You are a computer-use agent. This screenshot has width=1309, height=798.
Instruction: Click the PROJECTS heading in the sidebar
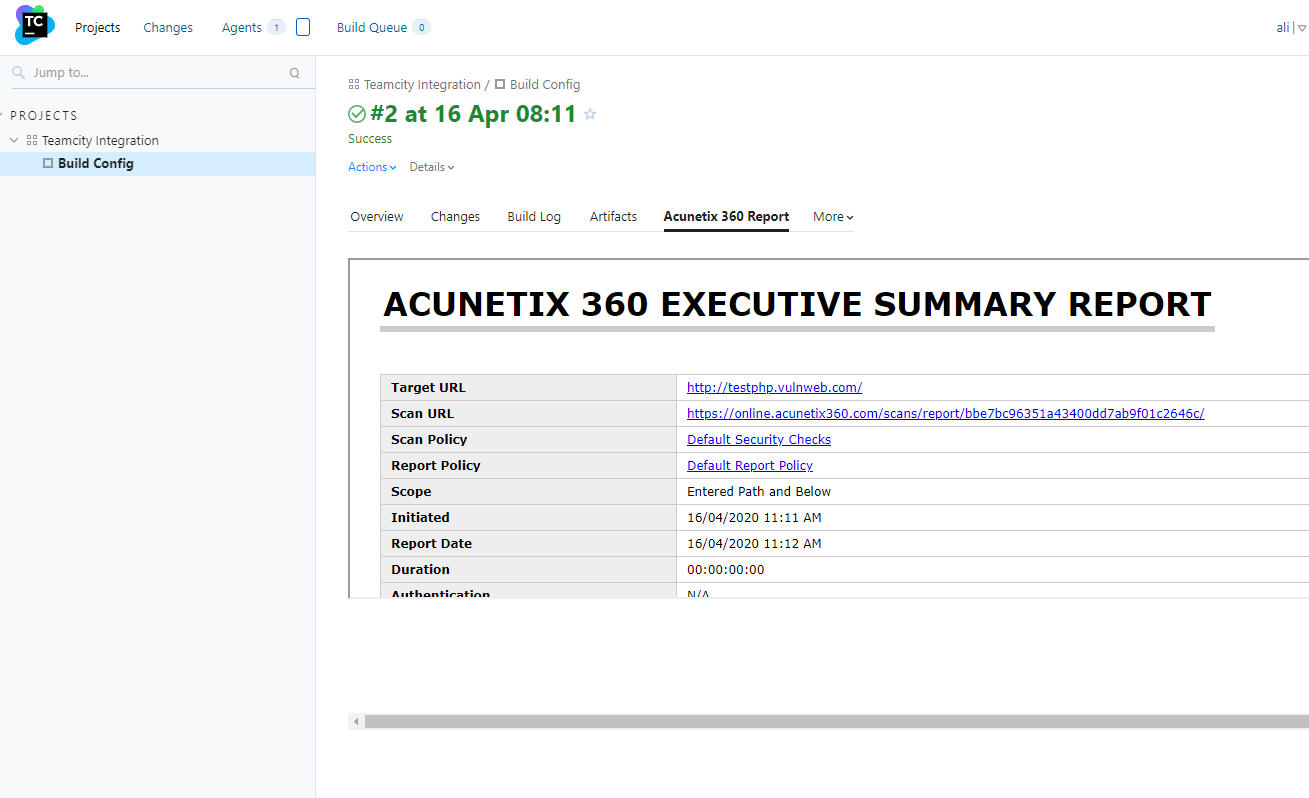click(44, 116)
